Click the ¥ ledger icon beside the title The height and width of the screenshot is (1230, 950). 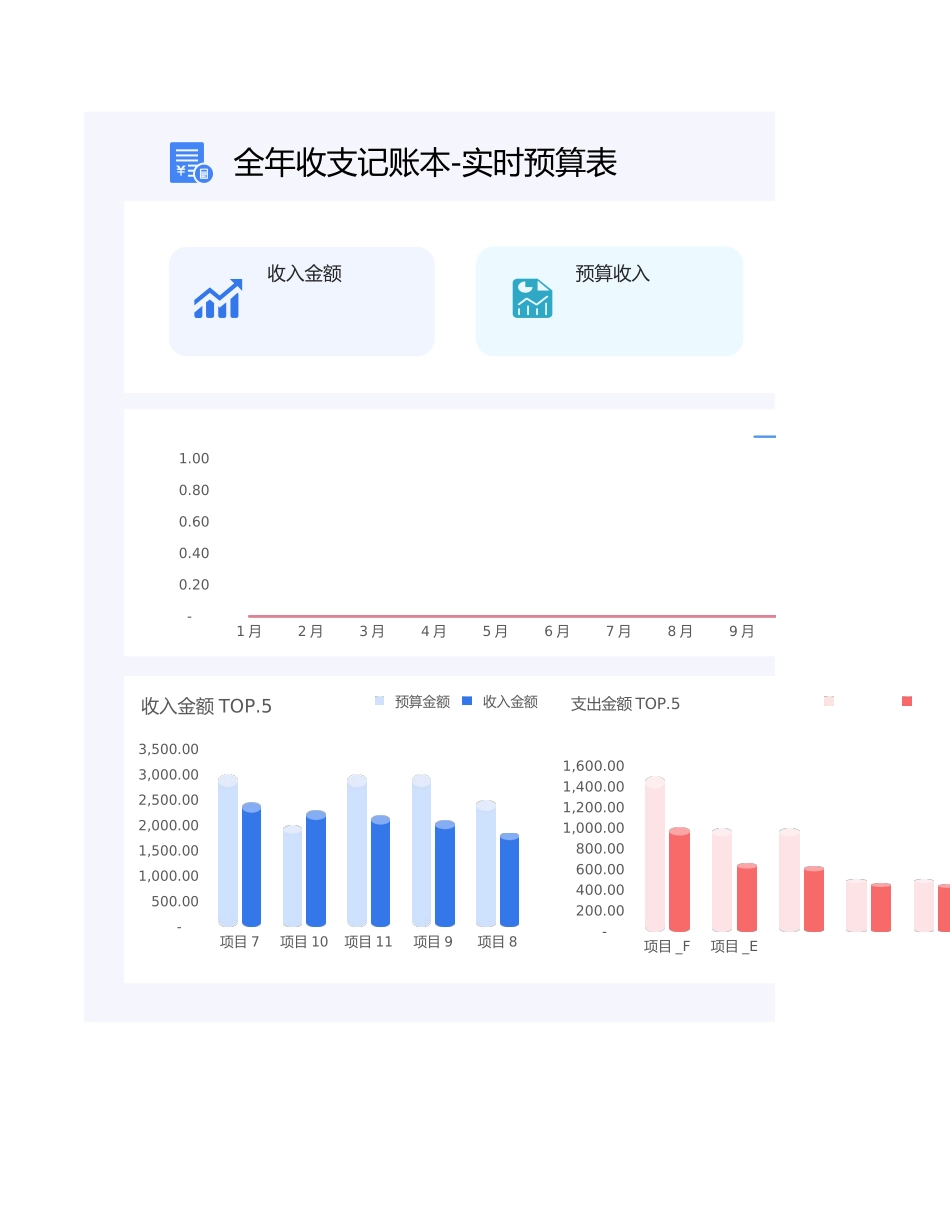[x=190, y=162]
